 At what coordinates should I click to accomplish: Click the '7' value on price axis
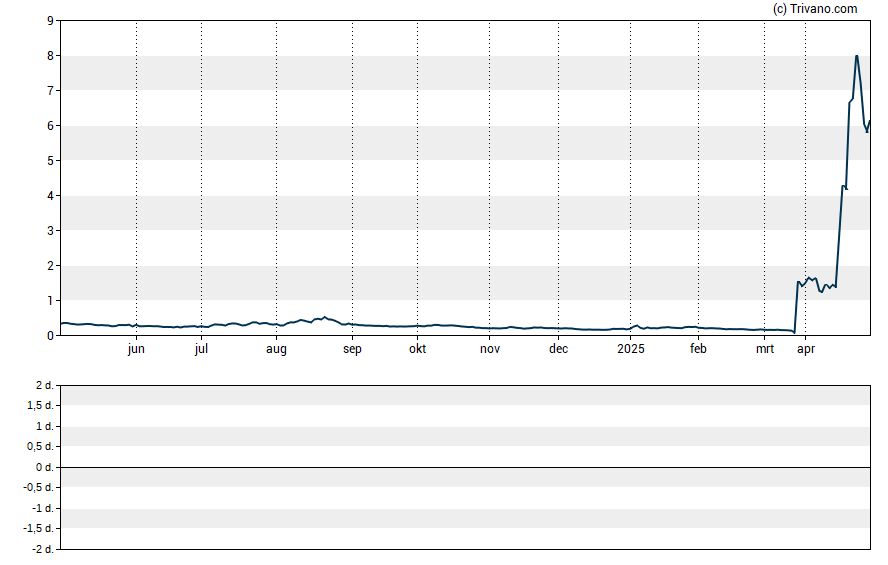point(50,91)
